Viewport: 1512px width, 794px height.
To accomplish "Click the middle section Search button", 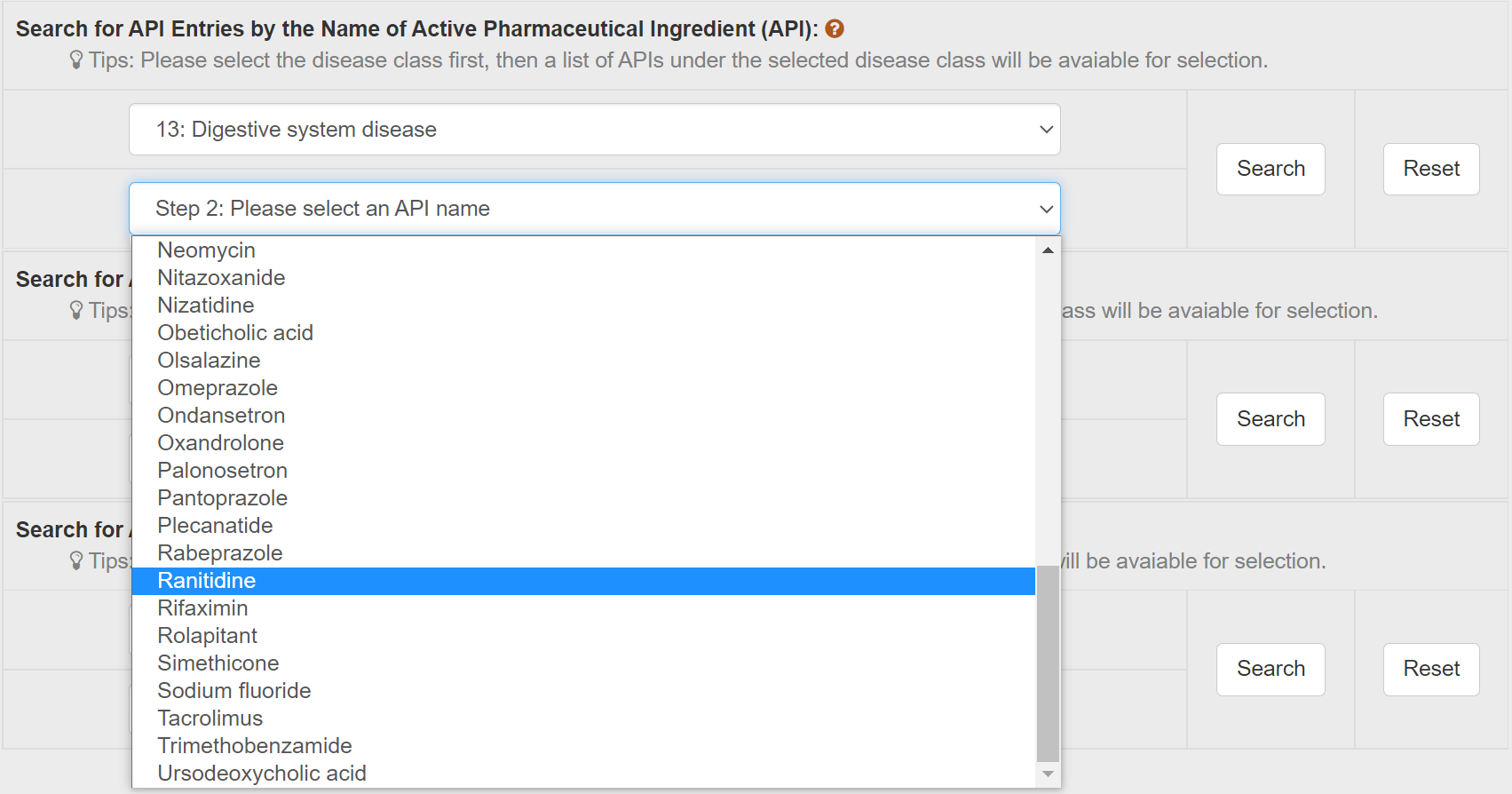I will pyautogui.click(x=1270, y=419).
